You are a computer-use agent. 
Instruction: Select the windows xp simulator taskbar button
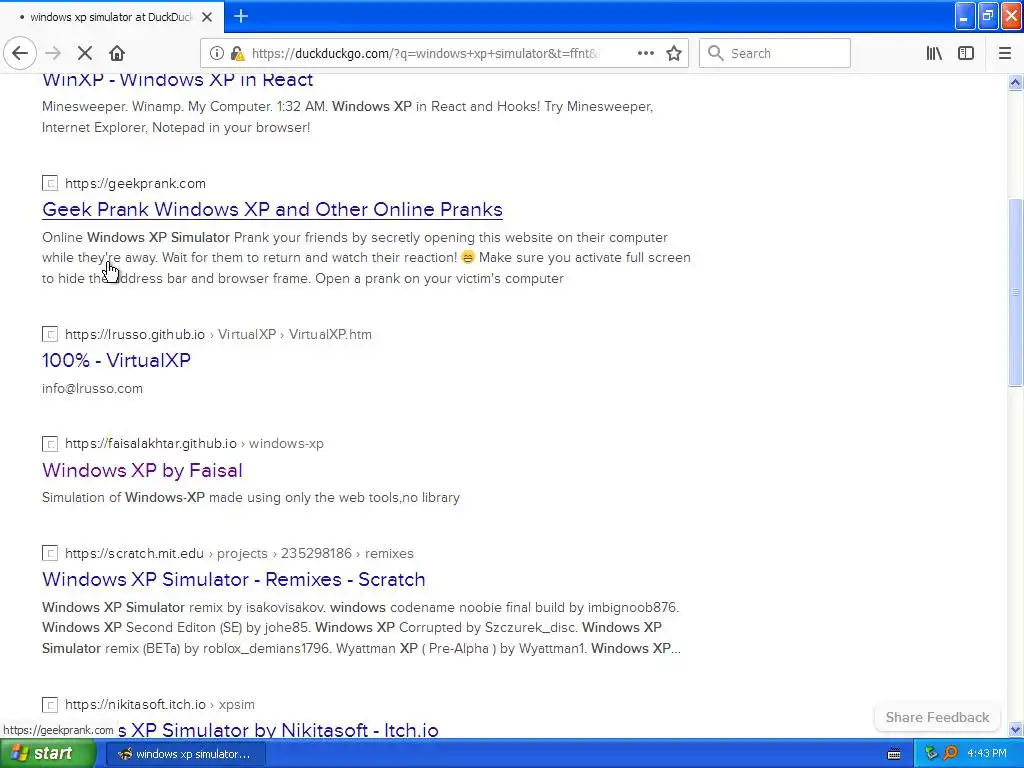coord(185,754)
